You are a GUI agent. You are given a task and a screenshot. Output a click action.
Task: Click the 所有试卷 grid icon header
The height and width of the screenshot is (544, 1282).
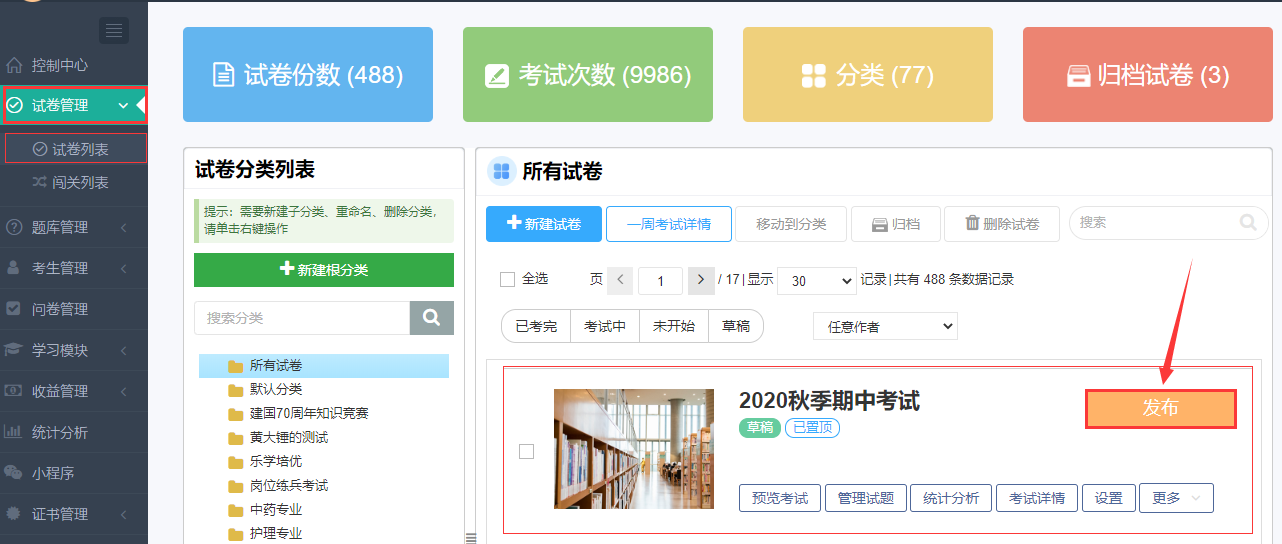click(501, 171)
